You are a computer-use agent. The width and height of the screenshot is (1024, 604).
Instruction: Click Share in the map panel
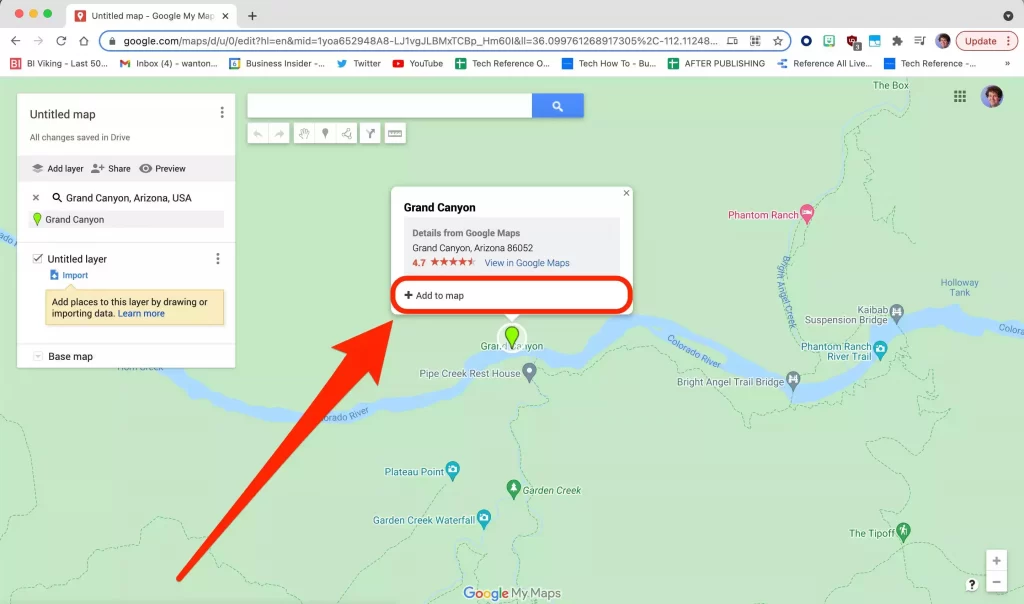[111, 168]
